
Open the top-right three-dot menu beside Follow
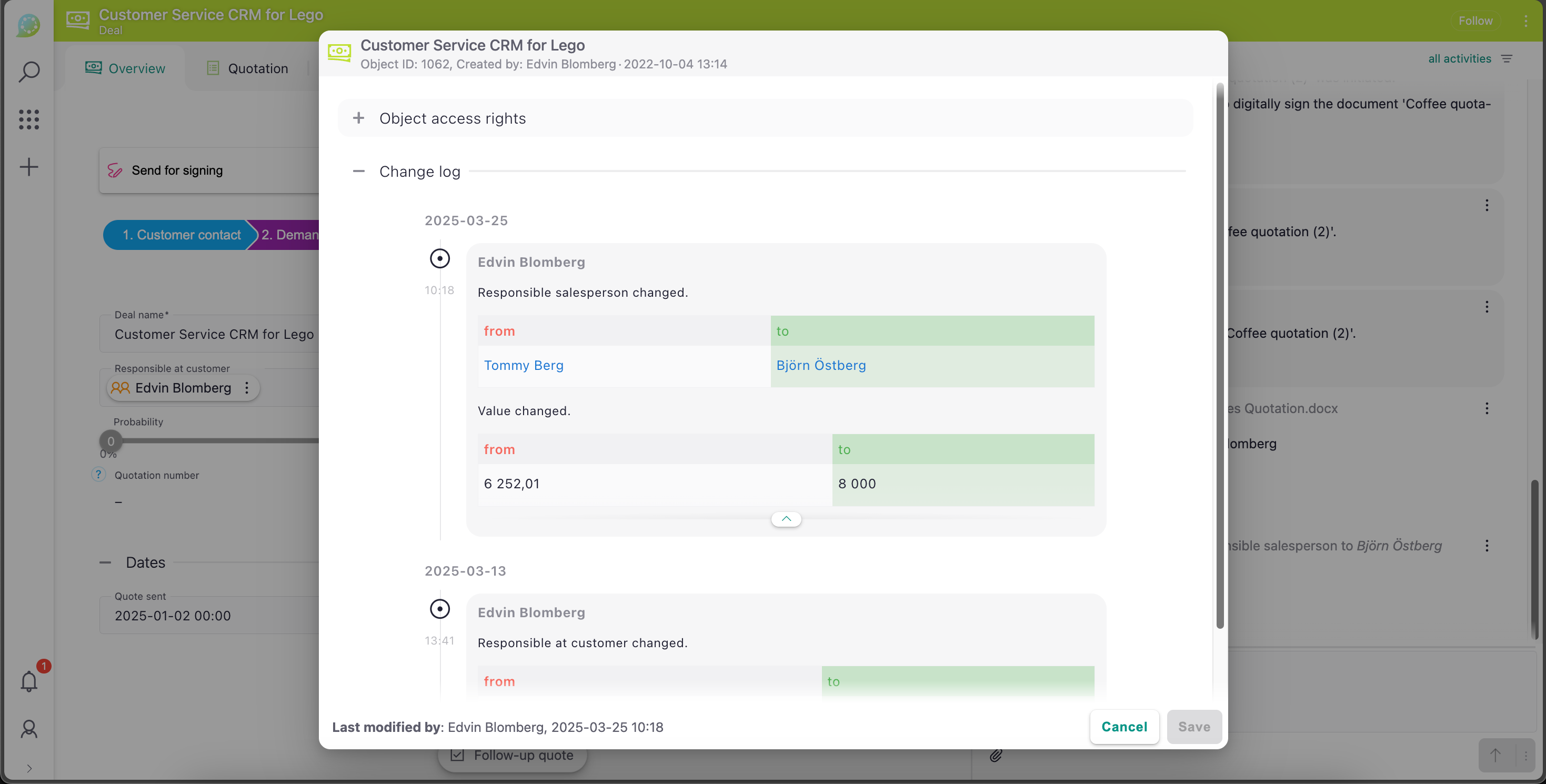pyautogui.click(x=1525, y=21)
